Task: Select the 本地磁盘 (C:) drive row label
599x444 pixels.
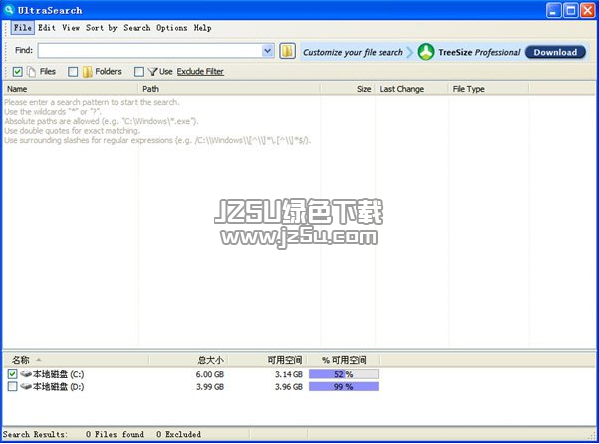Action: point(58,374)
